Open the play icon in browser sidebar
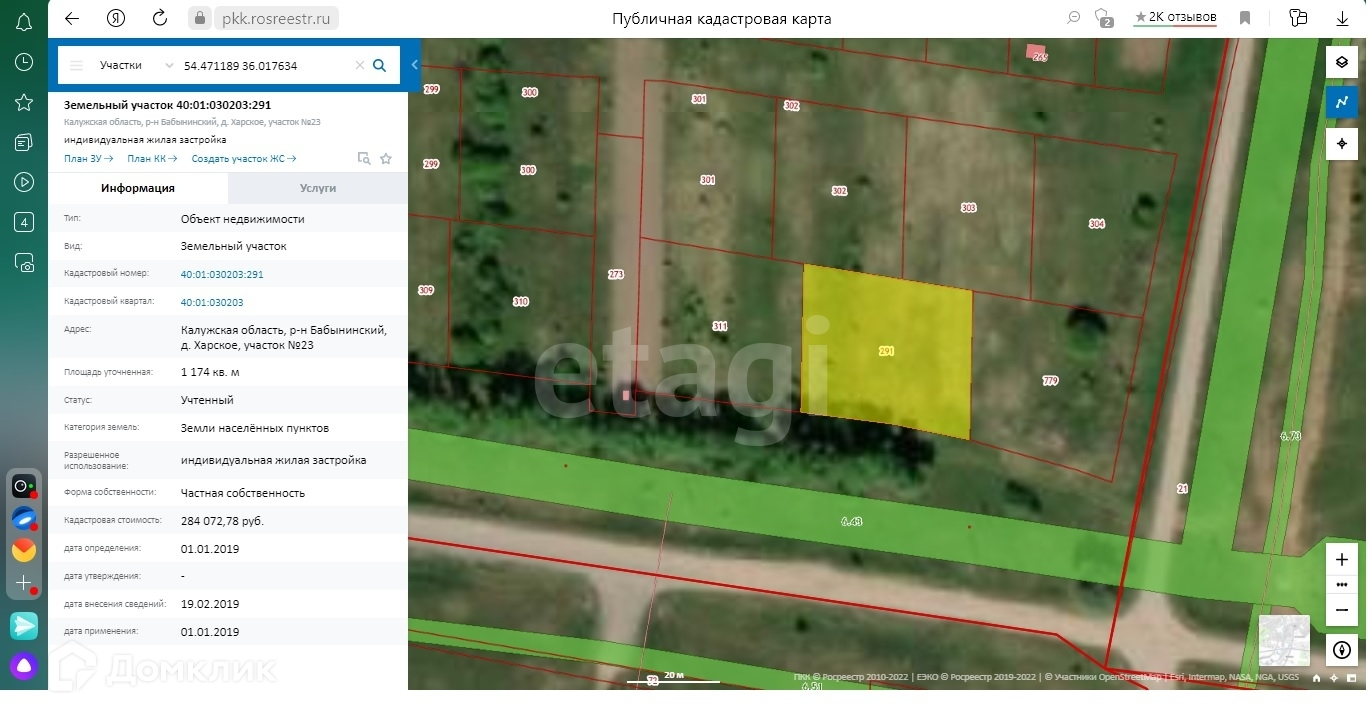1368x726 pixels. point(24,182)
